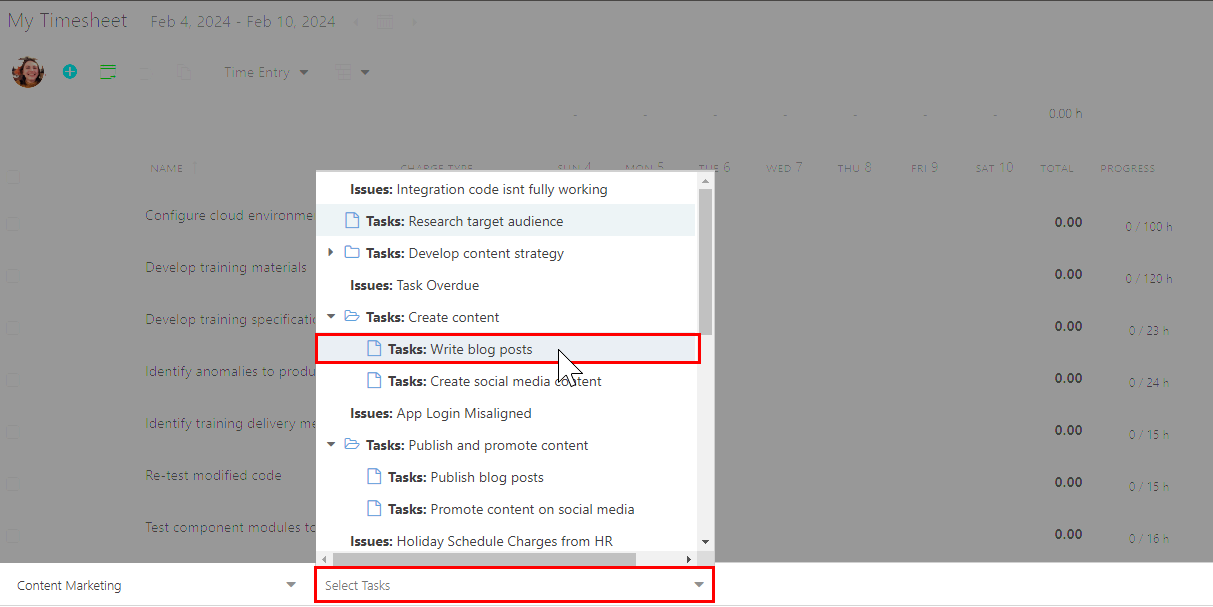This screenshot has height=607, width=1213.
Task: Click the copy timesheet icon
Action: coord(185,71)
